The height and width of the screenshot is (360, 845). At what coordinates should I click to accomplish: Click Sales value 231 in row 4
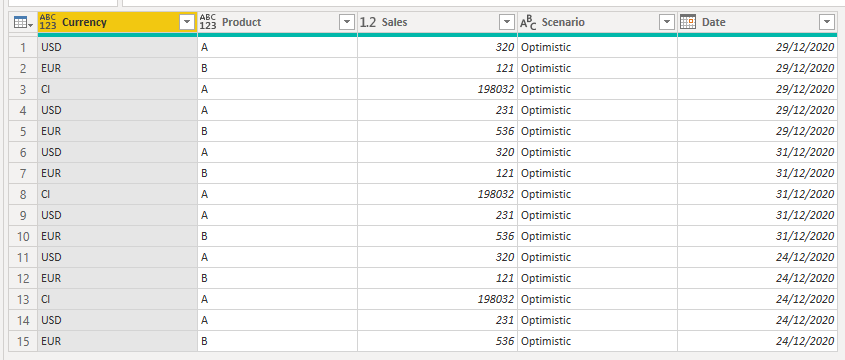(438, 110)
